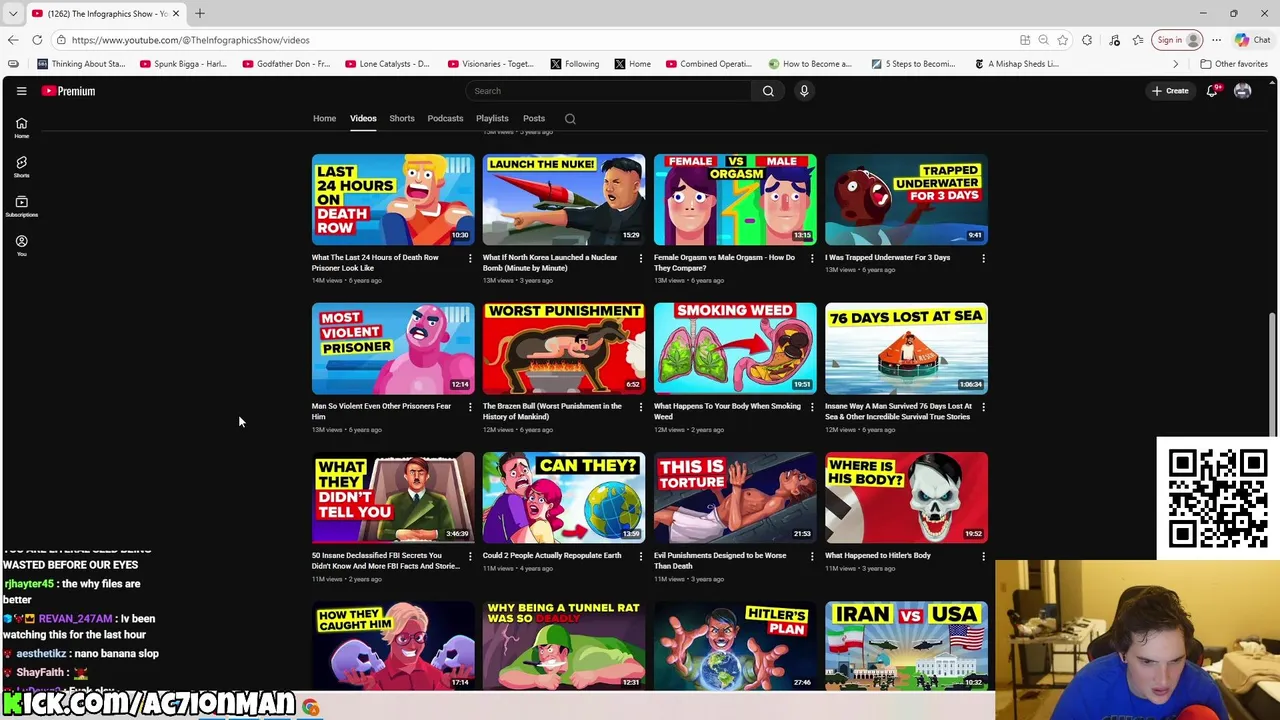Open the media control music note icon
The image size is (1280, 720).
[x=1115, y=40]
